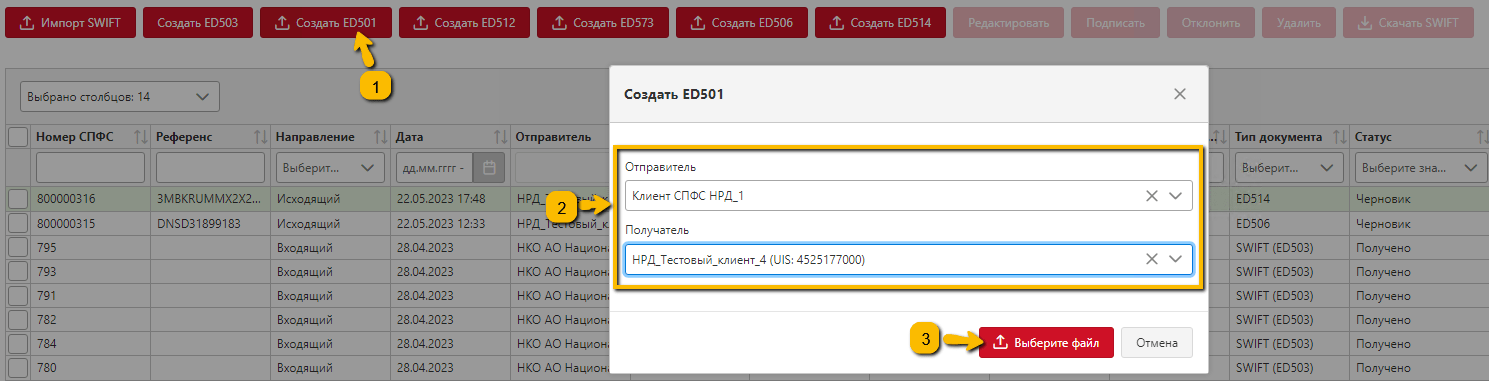1489x381 pixels.
Task: Clear the Отправитель field selection
Action: tap(1152, 196)
